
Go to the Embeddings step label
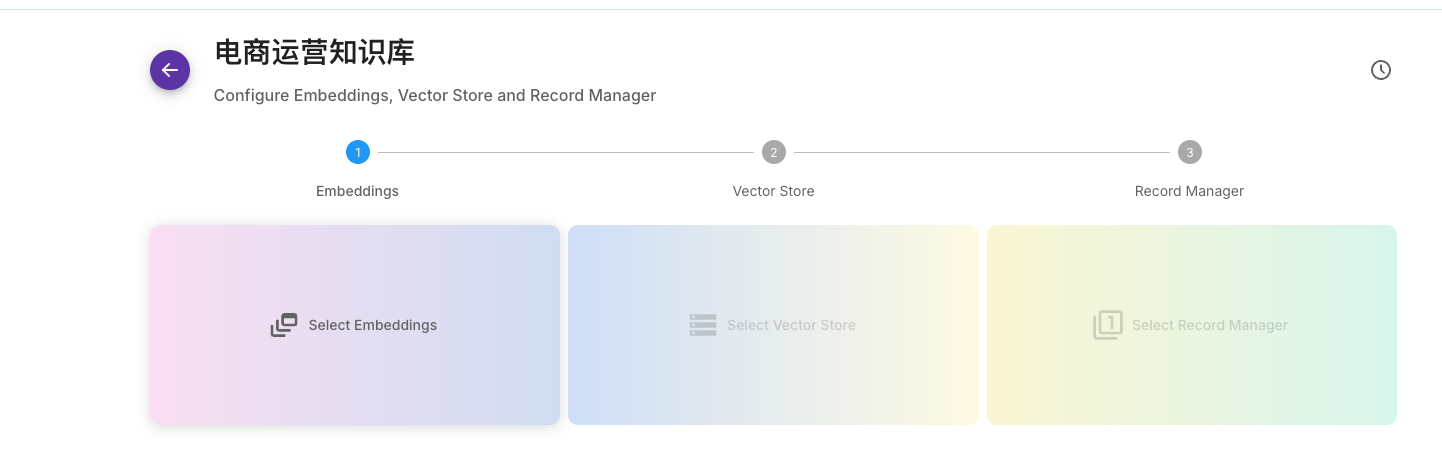[357, 191]
